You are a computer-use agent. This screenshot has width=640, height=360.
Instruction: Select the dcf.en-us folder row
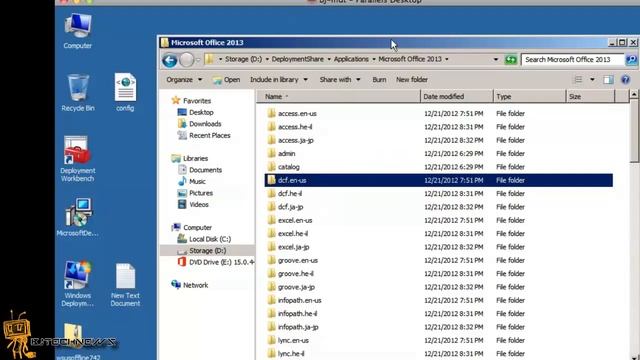439,180
